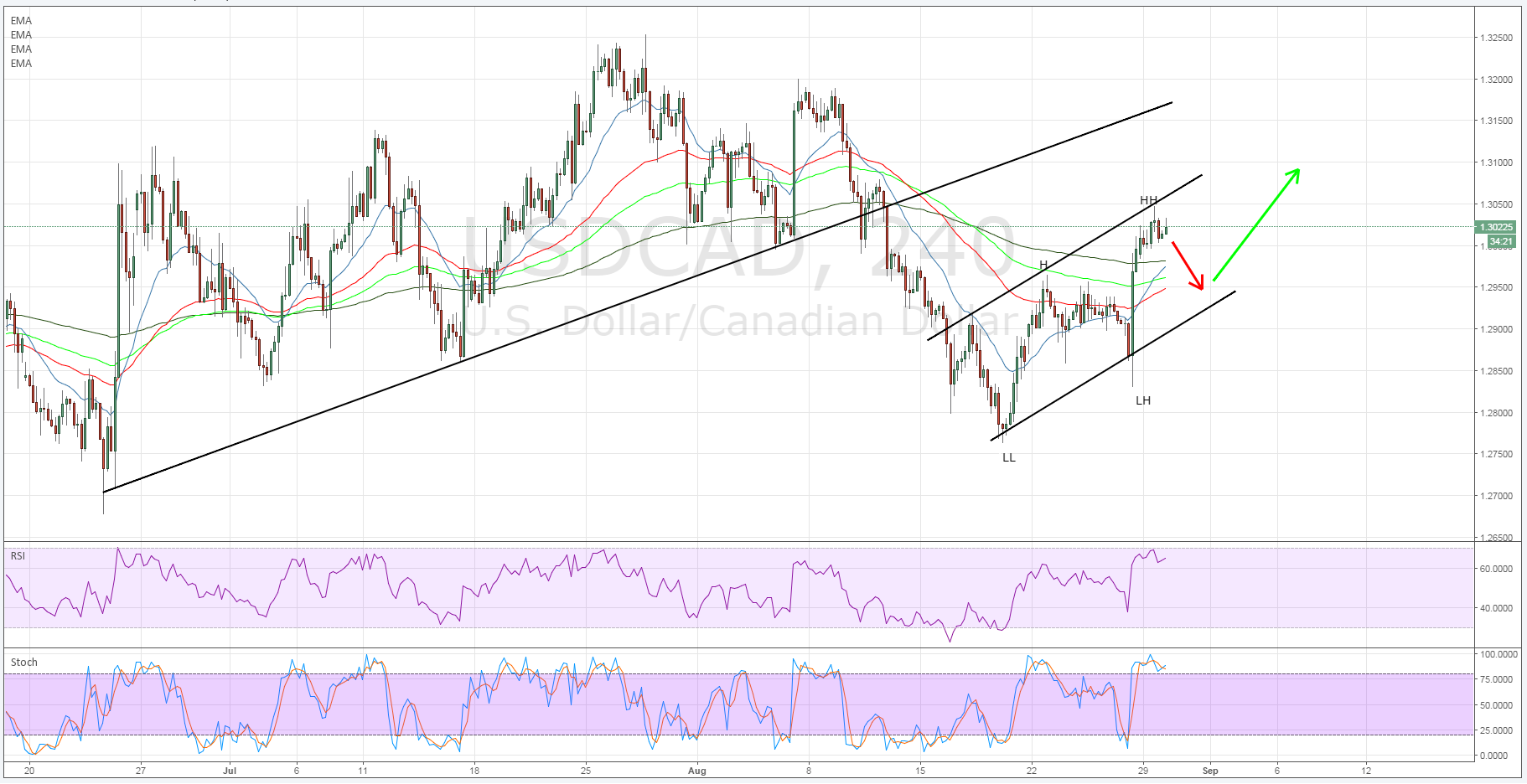Viewport: 1527px width, 784px height.
Task: Select the H text annotation near the channel
Action: [x=1043, y=265]
